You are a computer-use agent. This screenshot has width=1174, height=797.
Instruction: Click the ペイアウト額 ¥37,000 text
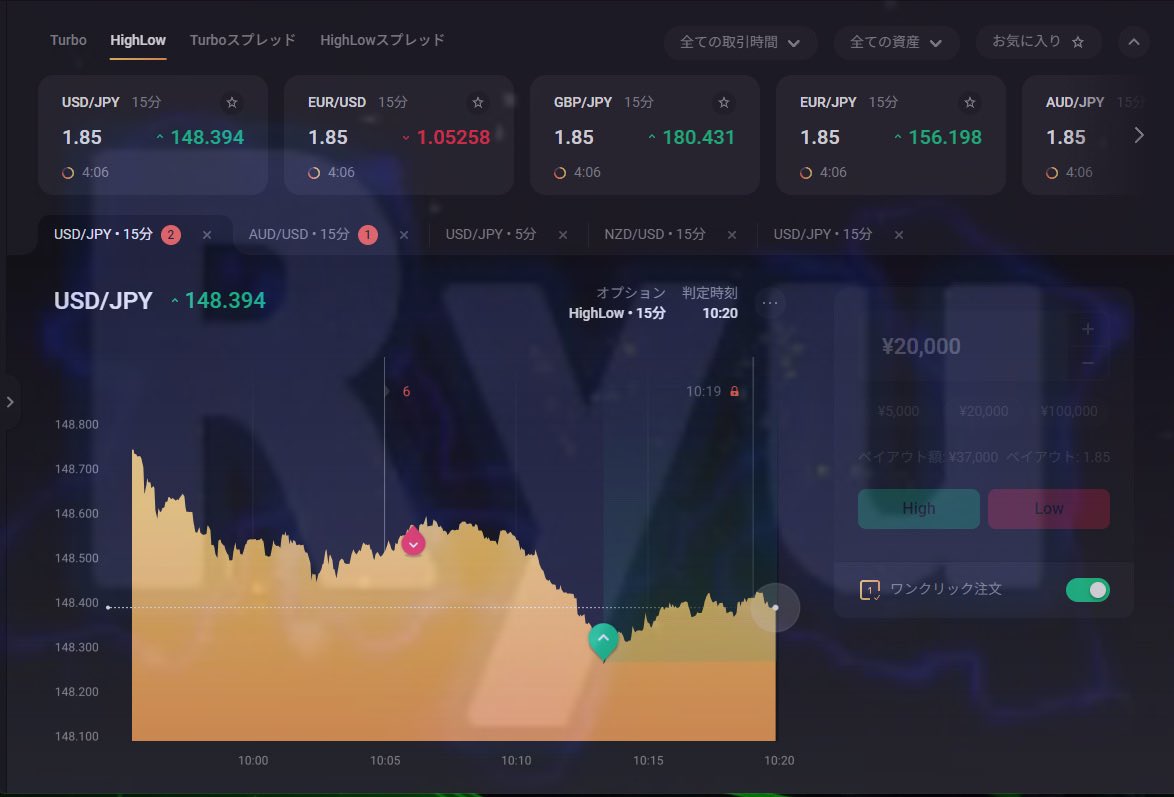(x=928, y=457)
